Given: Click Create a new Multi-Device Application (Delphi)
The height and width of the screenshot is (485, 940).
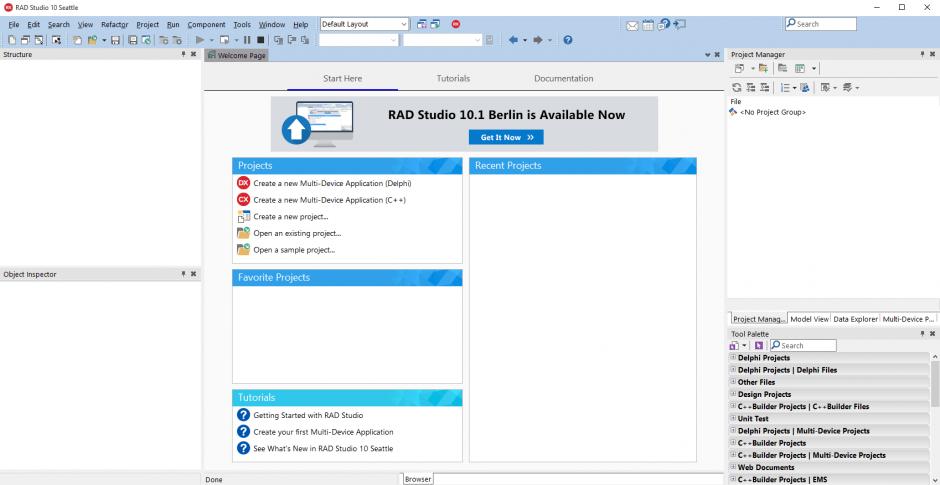Looking at the screenshot, I should pyautogui.click(x=332, y=183).
